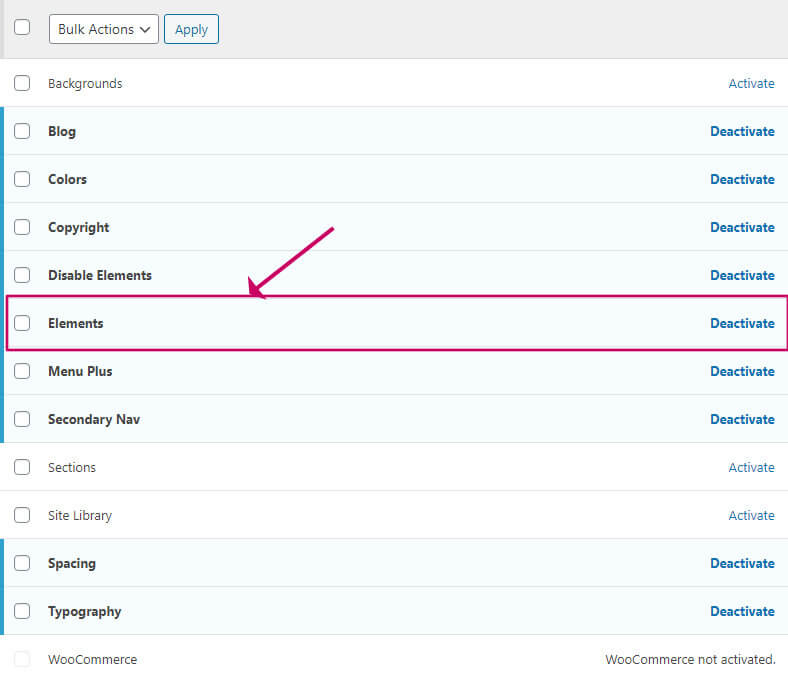The height and width of the screenshot is (682, 788).
Task: Click the Blog module name
Action: tap(62, 132)
